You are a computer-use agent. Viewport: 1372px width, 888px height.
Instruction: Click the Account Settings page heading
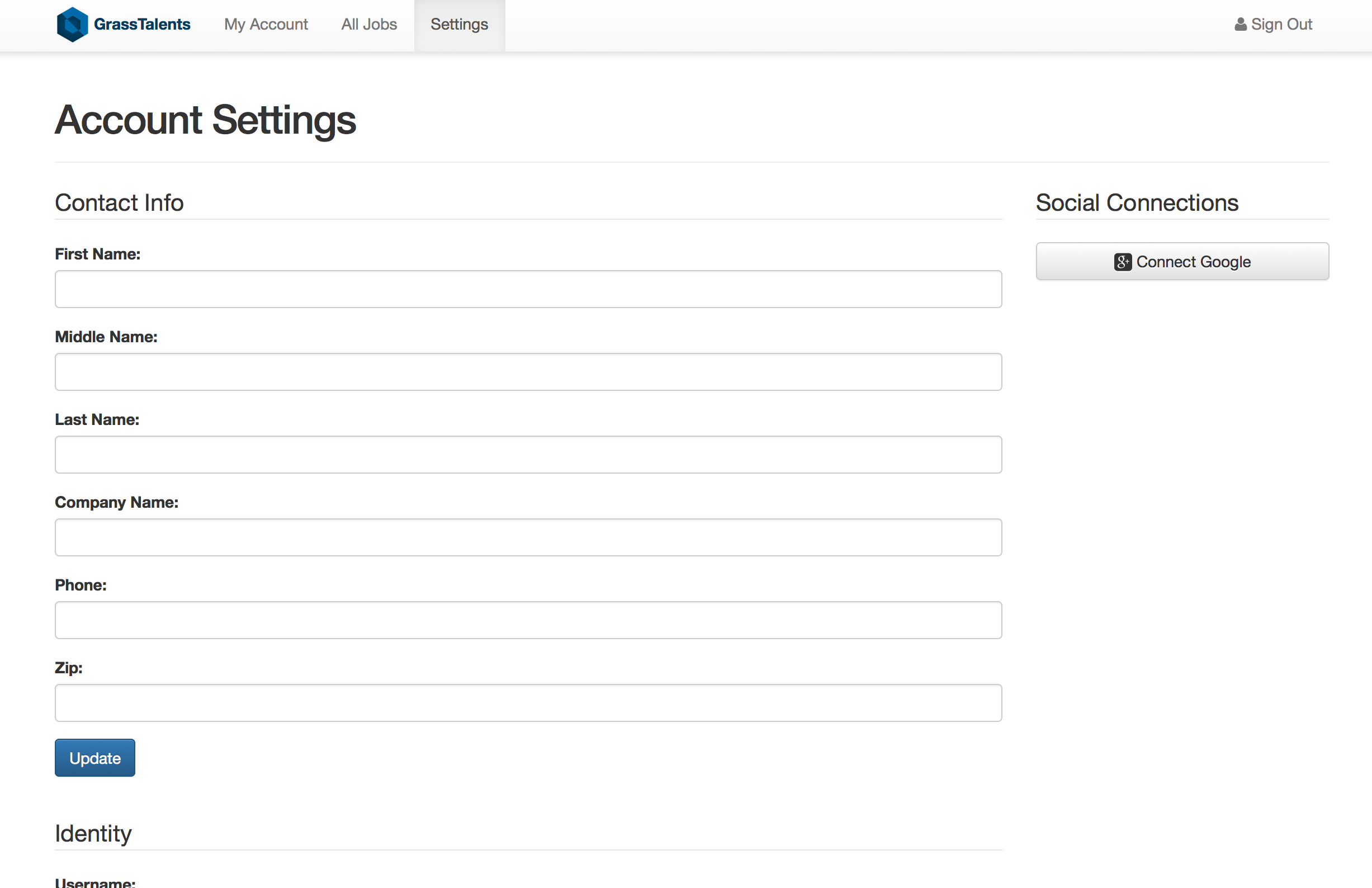[x=205, y=120]
